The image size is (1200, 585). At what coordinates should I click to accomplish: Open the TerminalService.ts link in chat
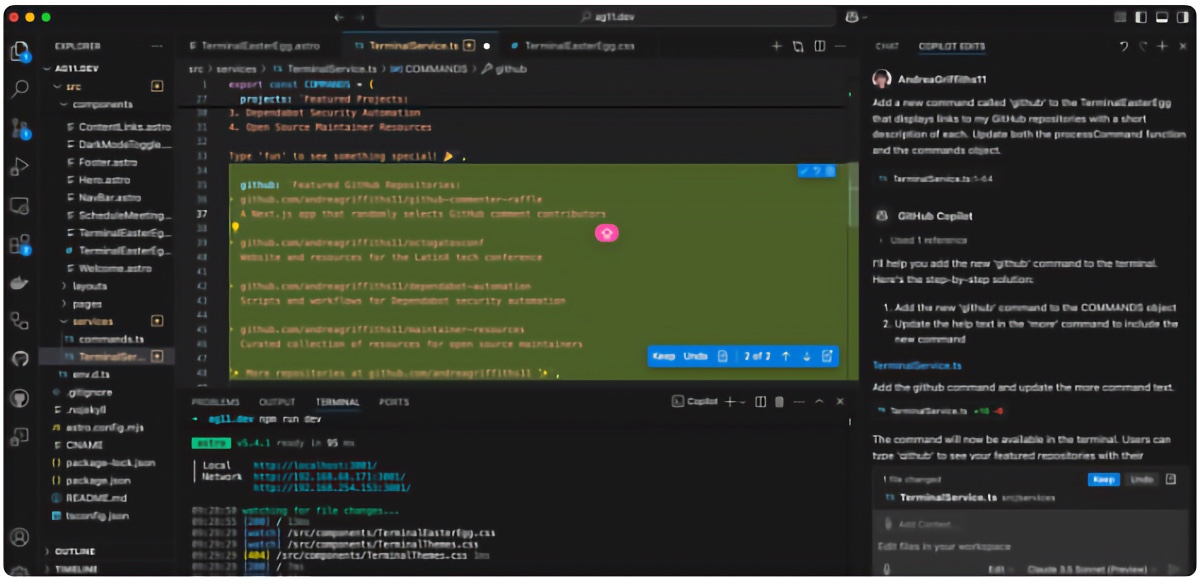(x=916, y=366)
